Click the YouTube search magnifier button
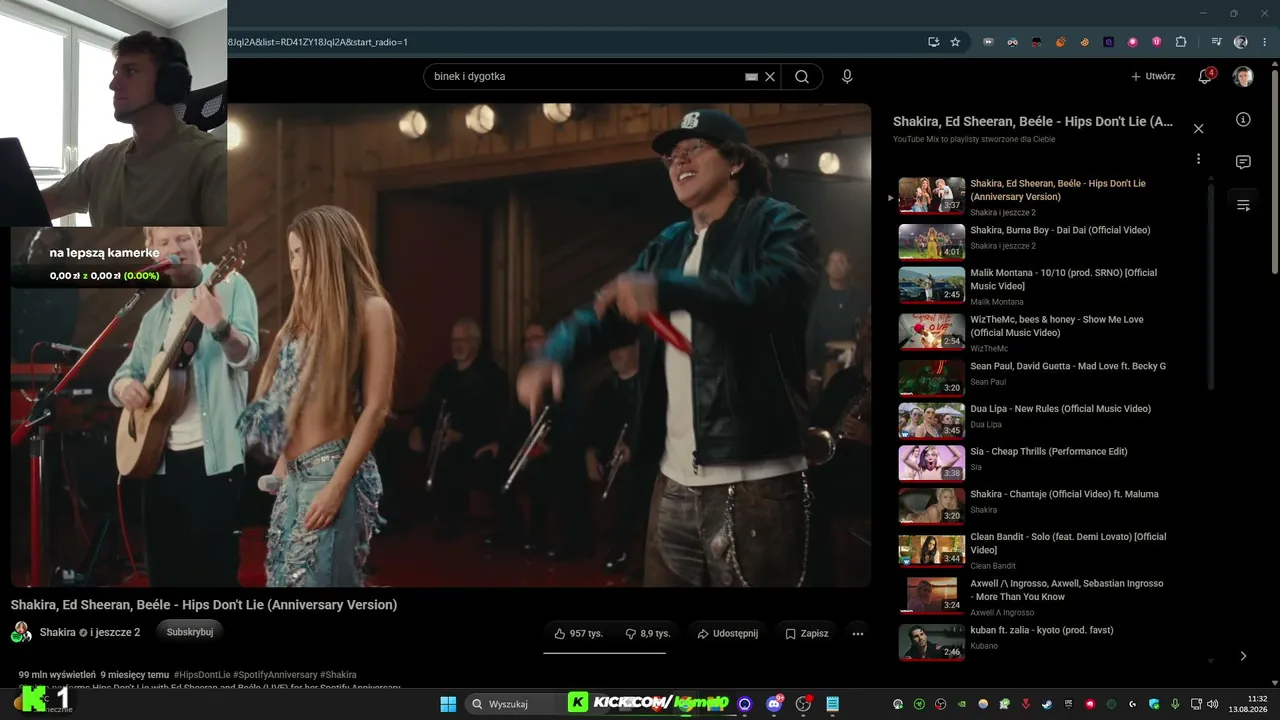The width and height of the screenshot is (1280, 720). pos(802,77)
